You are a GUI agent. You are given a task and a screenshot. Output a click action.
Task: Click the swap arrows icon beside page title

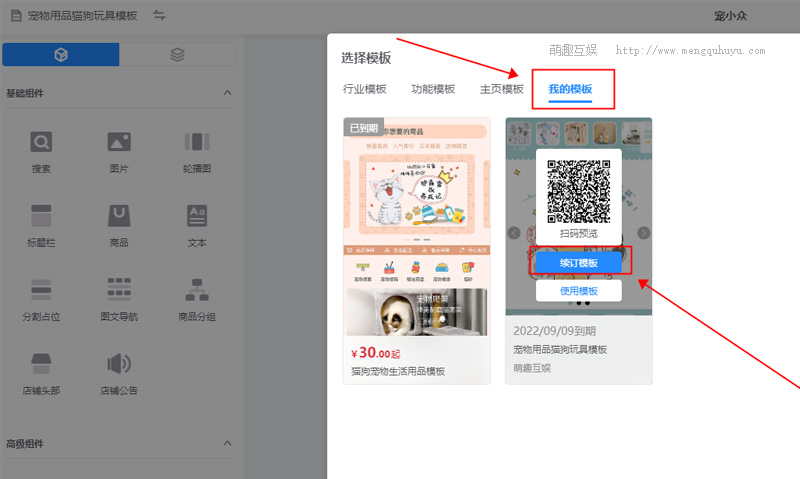pyautogui.click(x=159, y=16)
